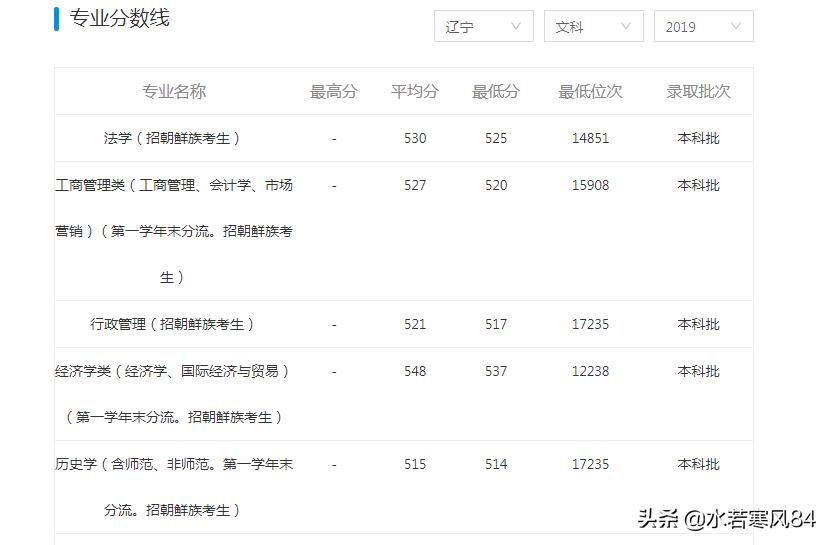Click average score 548
832x545 pixels.
click(415, 371)
